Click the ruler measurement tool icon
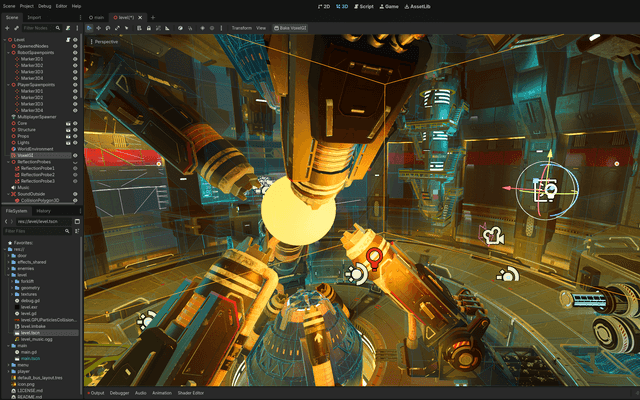This screenshot has width=640, height=400. pyautogui.click(x=167, y=28)
